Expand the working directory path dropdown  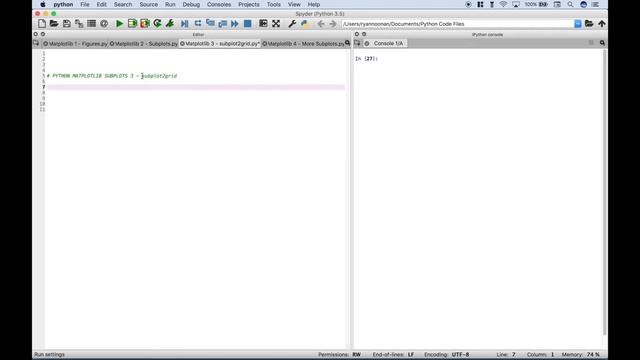tap(578, 24)
